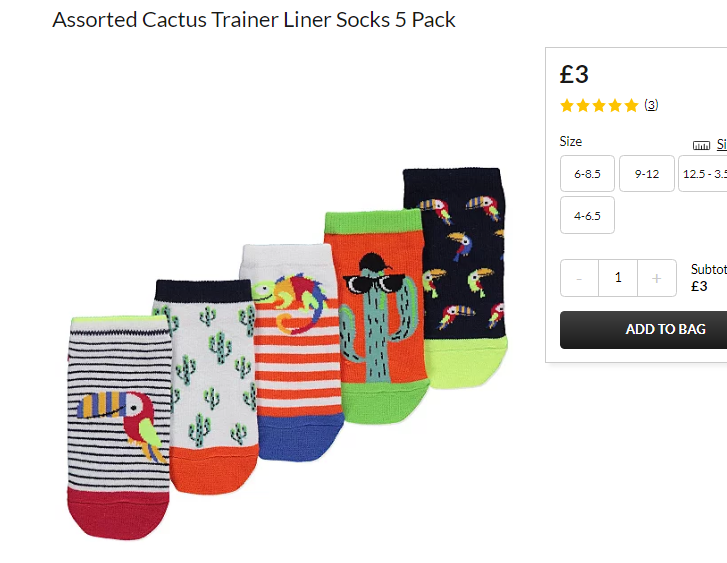727x563 pixels.
Task: Select size 4-6.5
Action: point(587,215)
